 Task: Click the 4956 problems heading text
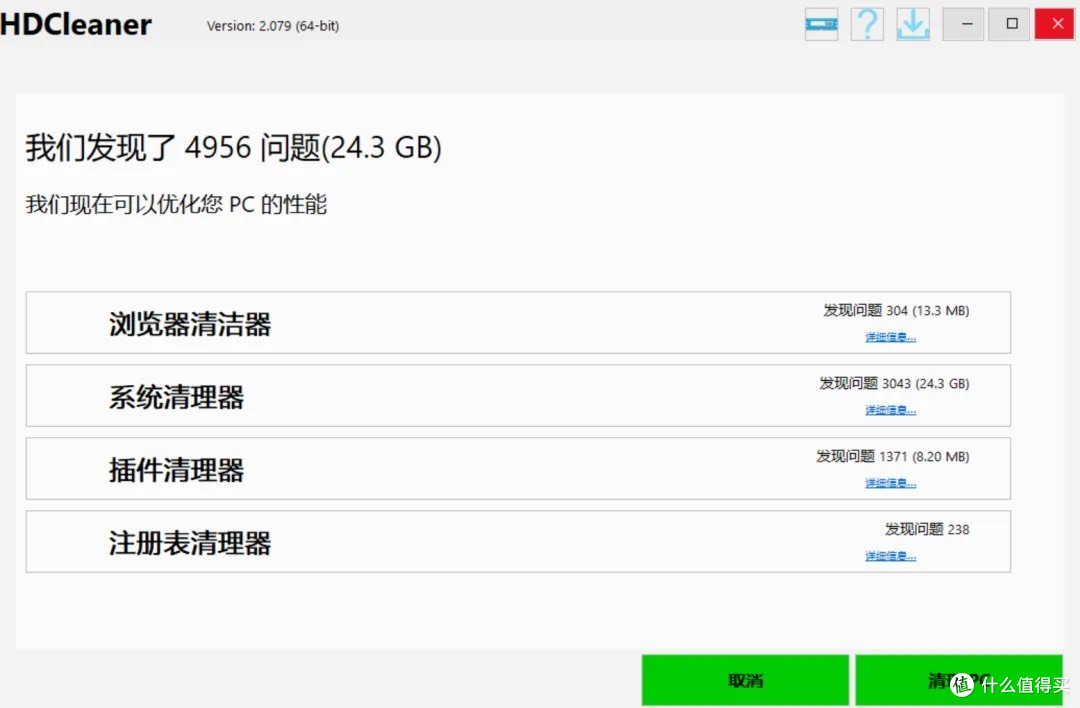[232, 147]
